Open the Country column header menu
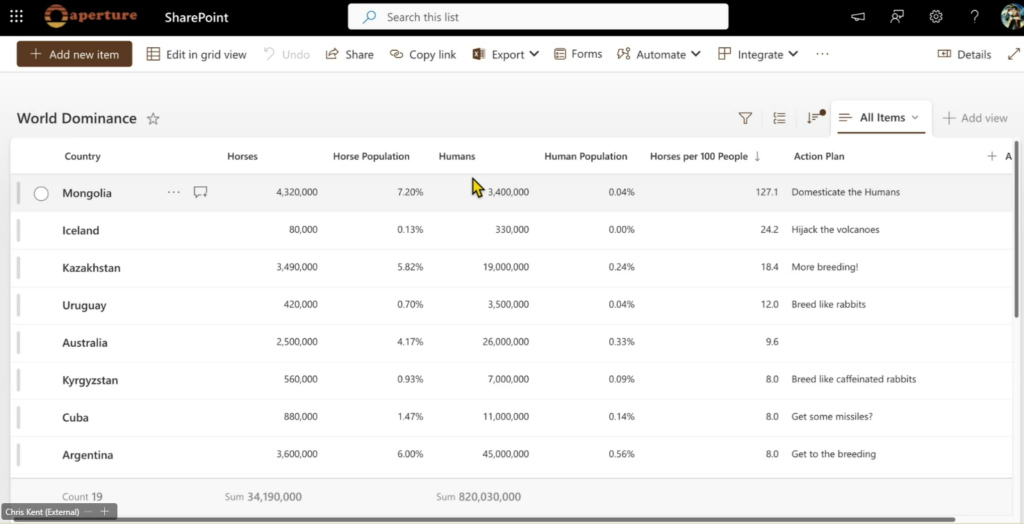 82,157
